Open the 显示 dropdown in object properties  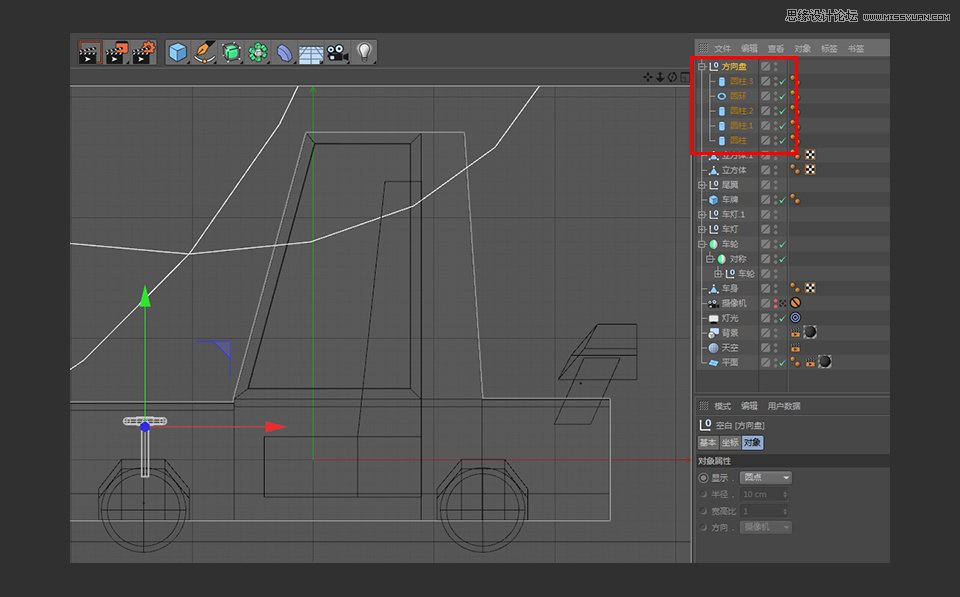pos(768,477)
